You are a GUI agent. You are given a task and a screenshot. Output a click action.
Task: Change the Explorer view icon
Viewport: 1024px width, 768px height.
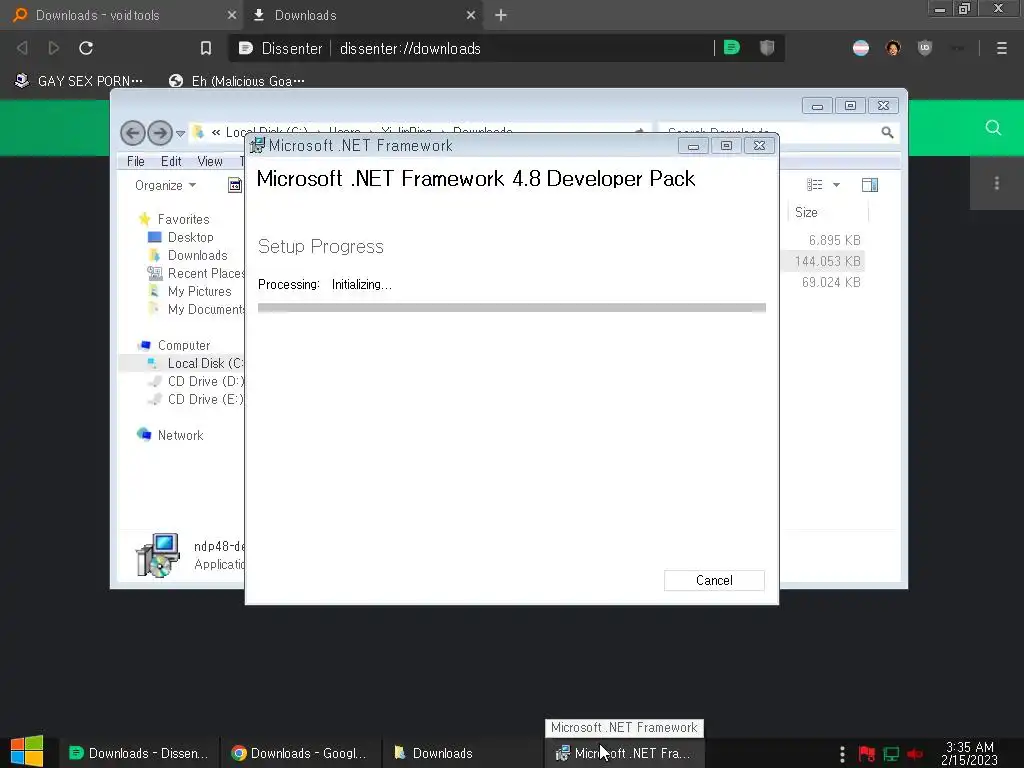(814, 185)
